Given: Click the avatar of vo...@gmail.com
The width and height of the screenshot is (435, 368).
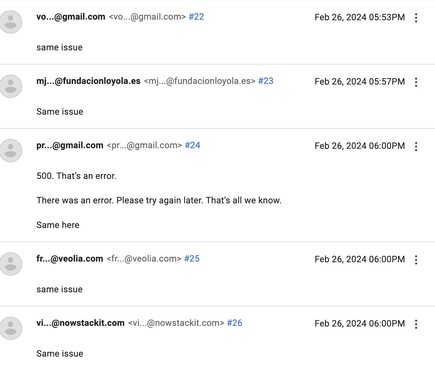Looking at the screenshot, I should coord(11,22).
